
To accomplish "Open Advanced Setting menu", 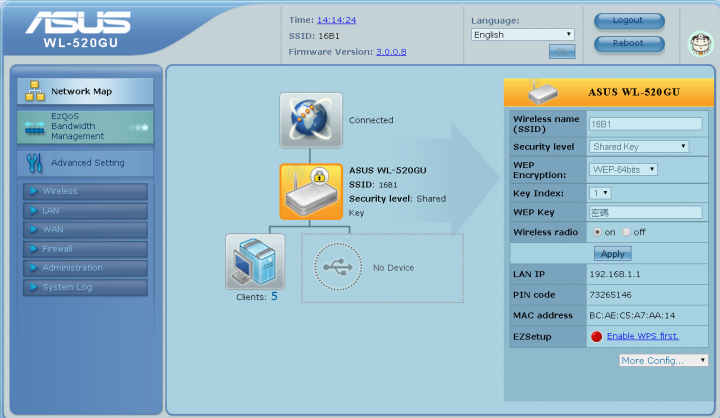I will [85, 163].
